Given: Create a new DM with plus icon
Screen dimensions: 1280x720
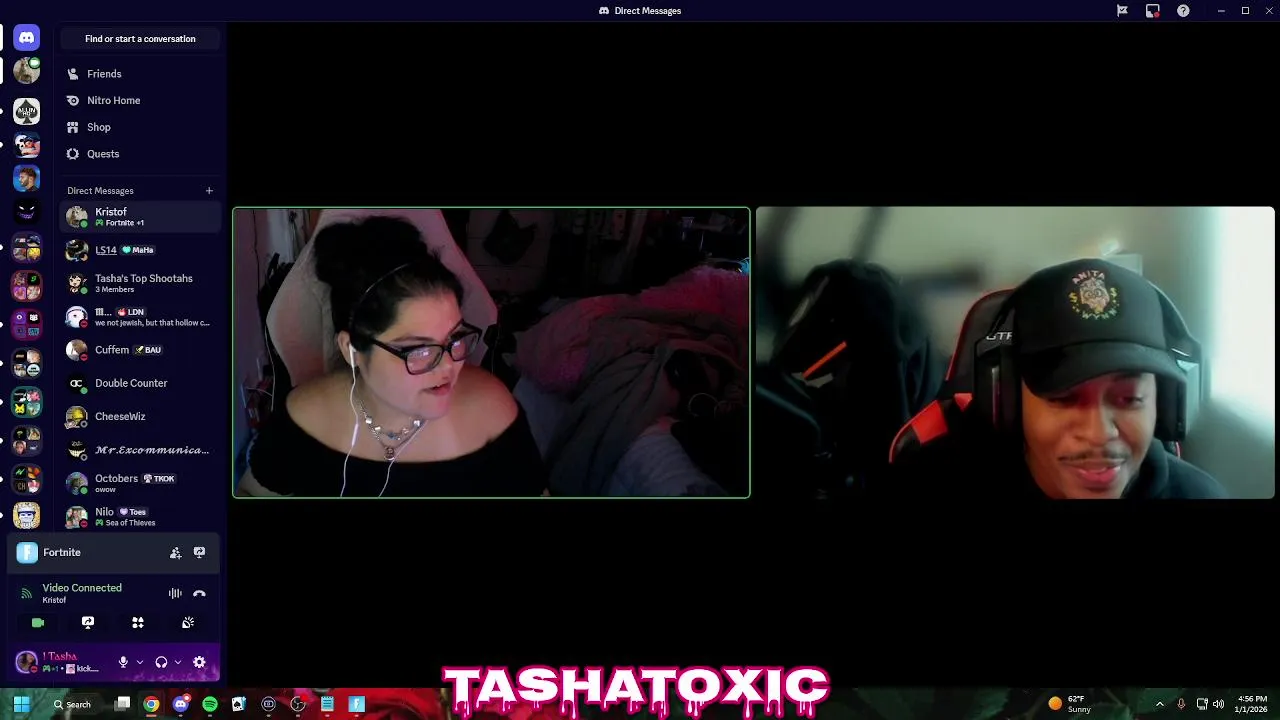Looking at the screenshot, I should coord(209,190).
